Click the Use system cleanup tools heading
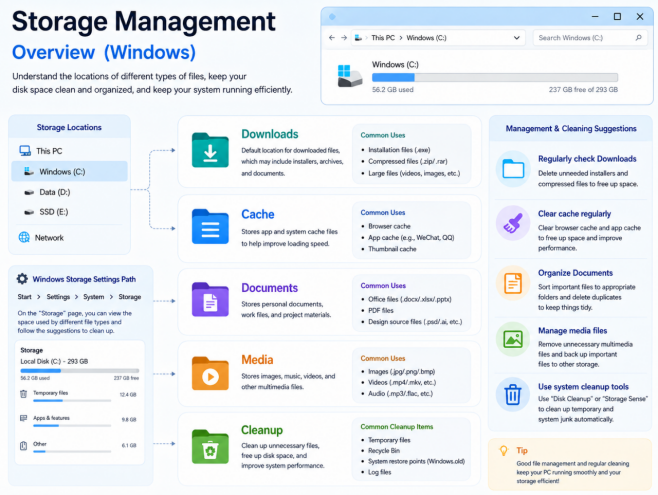The height and width of the screenshot is (495, 658). (x=583, y=386)
